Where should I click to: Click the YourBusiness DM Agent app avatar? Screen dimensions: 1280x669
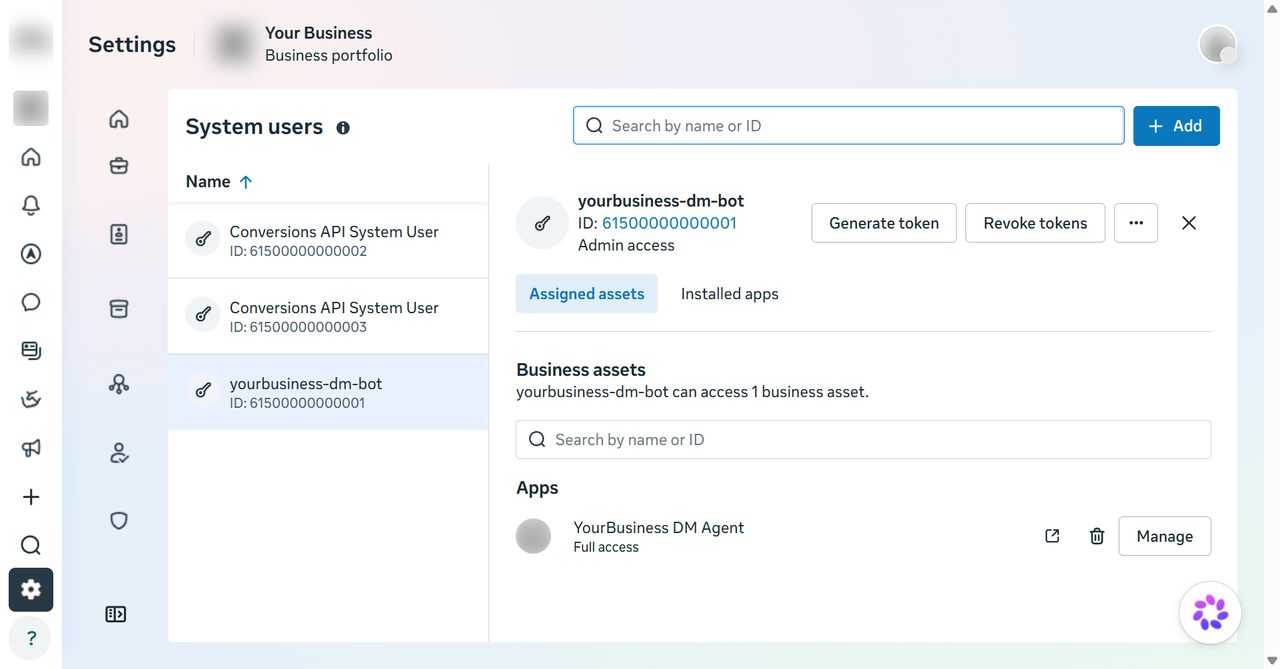[534, 536]
